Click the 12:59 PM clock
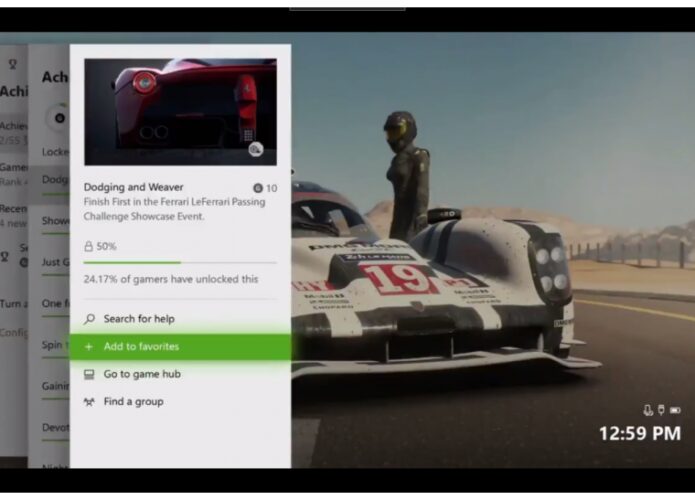The image size is (695, 500). point(640,434)
